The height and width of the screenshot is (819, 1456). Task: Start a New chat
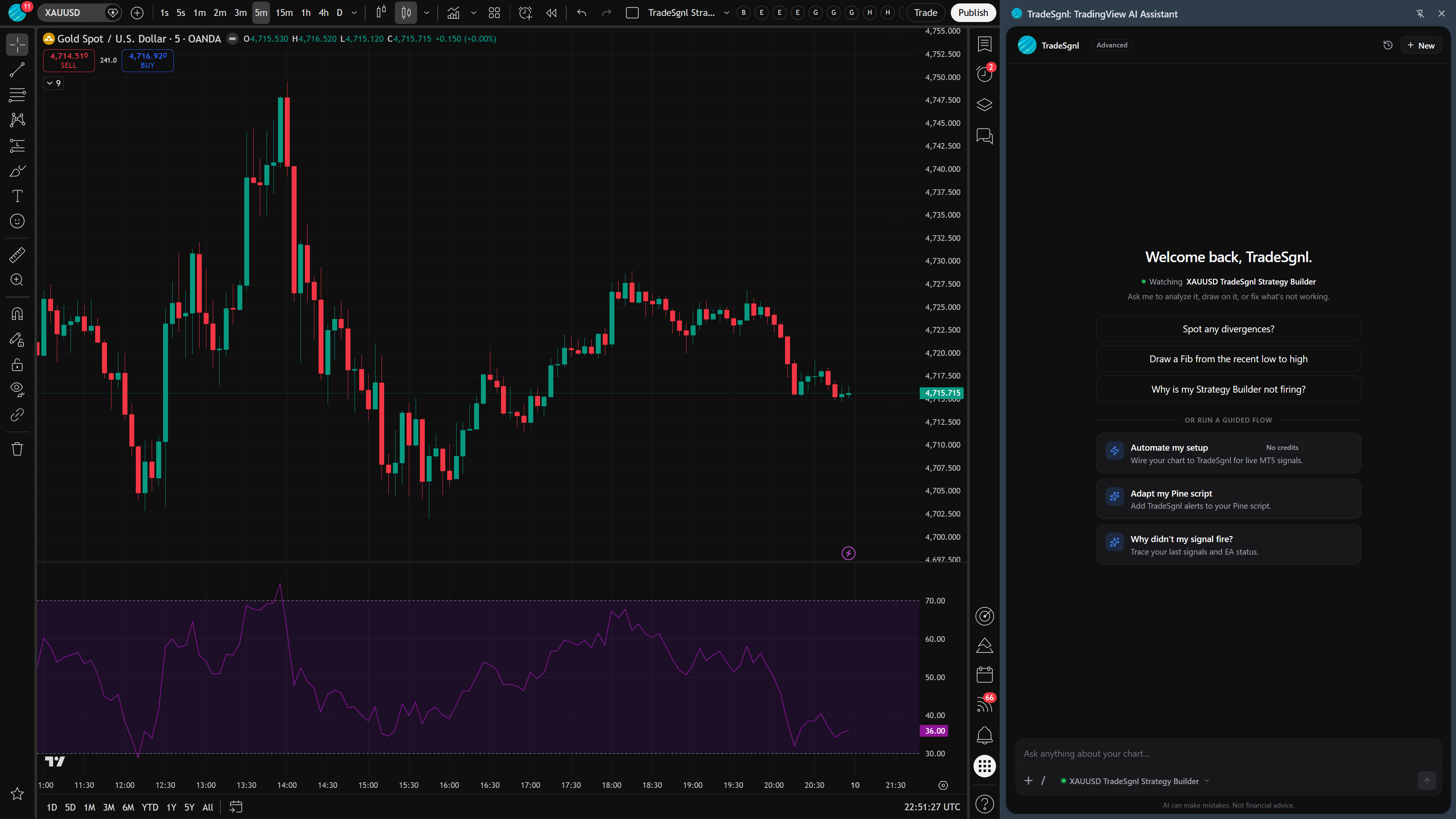click(1421, 45)
